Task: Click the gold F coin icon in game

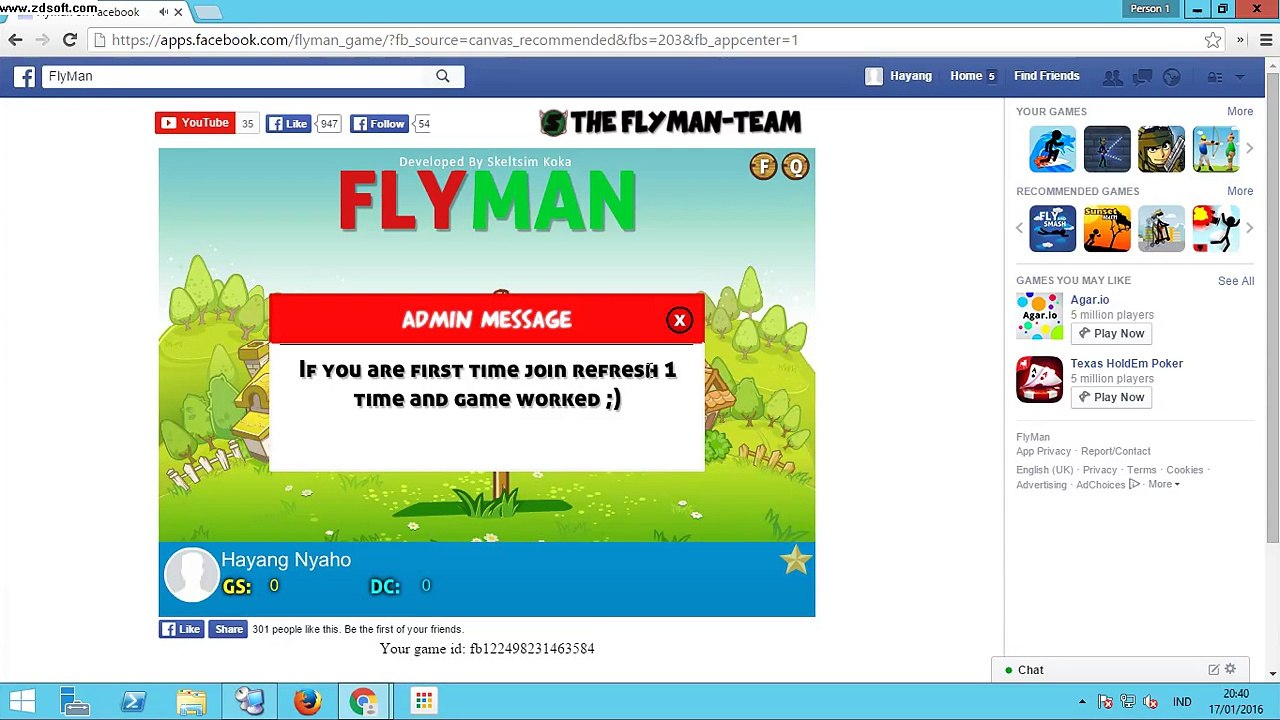Action: point(763,167)
